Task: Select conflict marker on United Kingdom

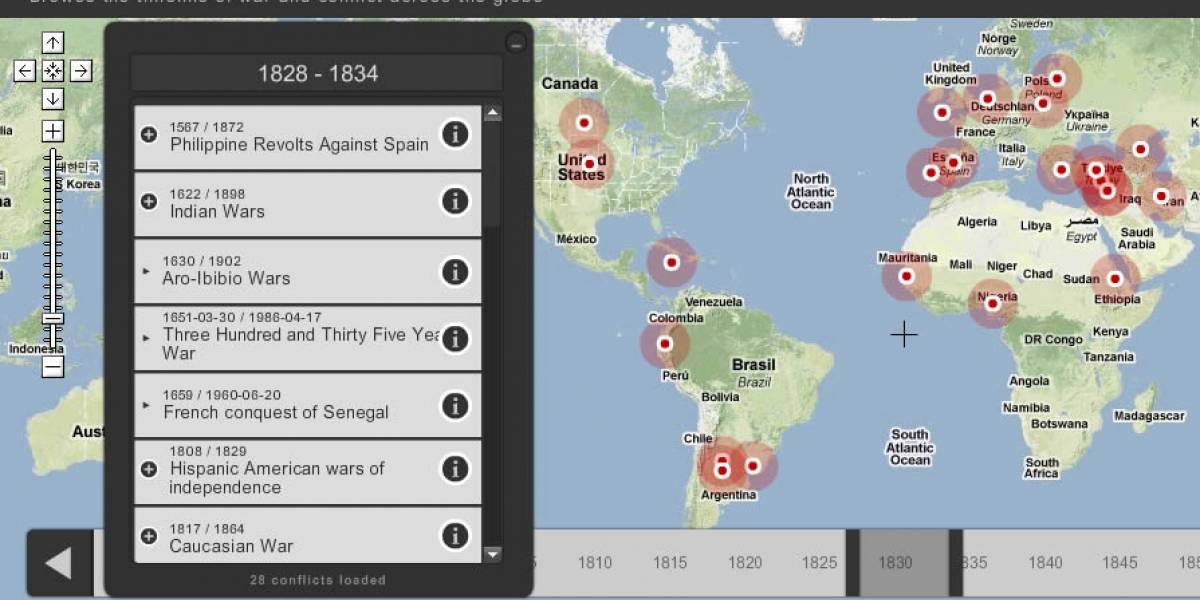Action: (x=941, y=112)
